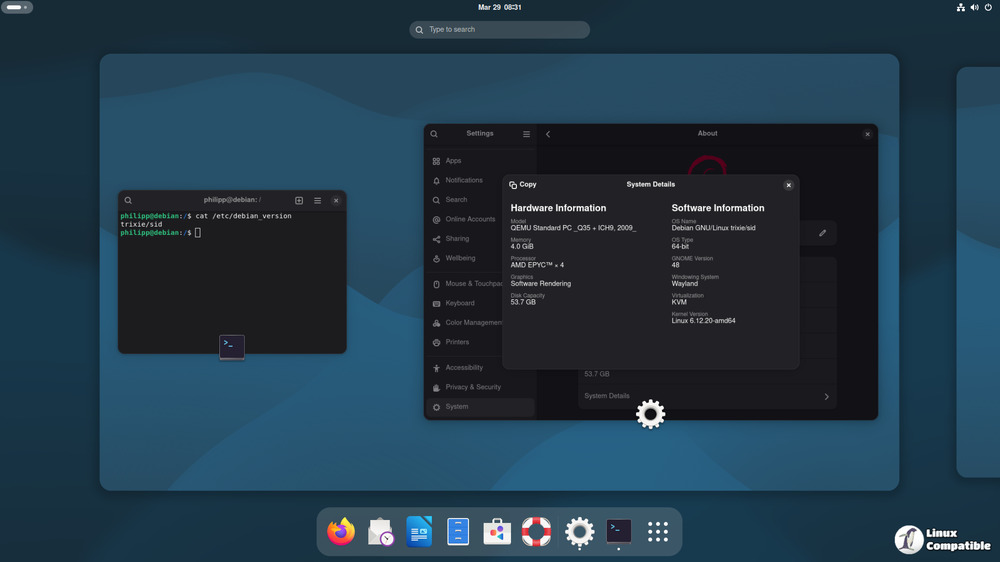The image size is (1000, 562).
Task: Show the applications grid in the dock
Action: coord(657,532)
